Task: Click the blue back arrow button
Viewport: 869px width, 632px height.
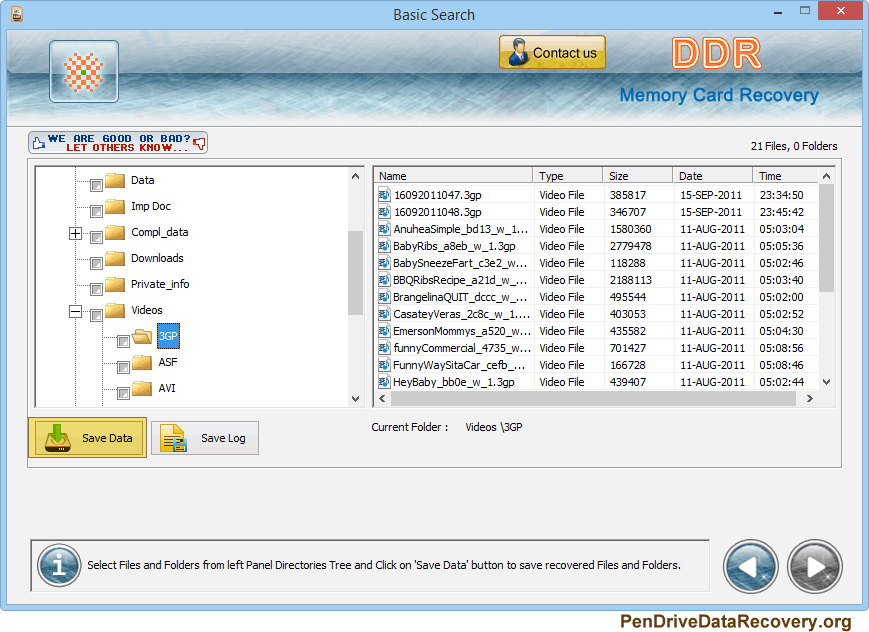Action: click(750, 567)
